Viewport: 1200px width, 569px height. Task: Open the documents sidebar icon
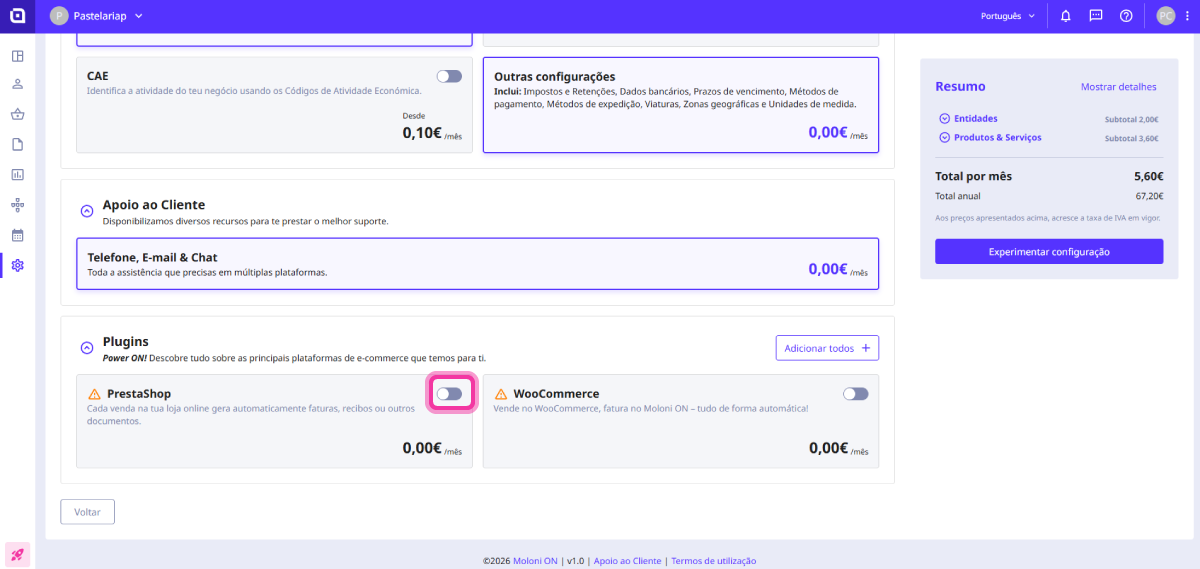tap(17, 144)
